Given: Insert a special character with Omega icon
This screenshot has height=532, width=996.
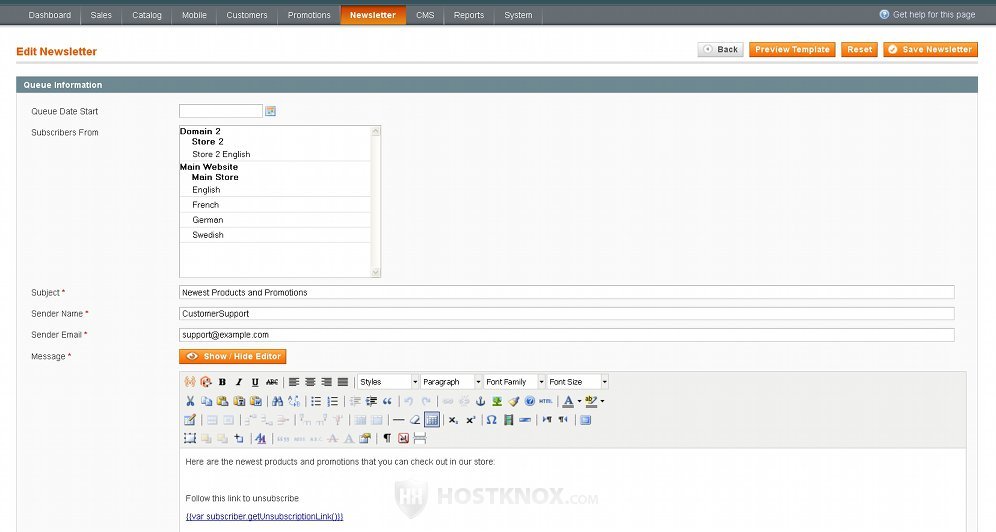Looking at the screenshot, I should pos(491,420).
